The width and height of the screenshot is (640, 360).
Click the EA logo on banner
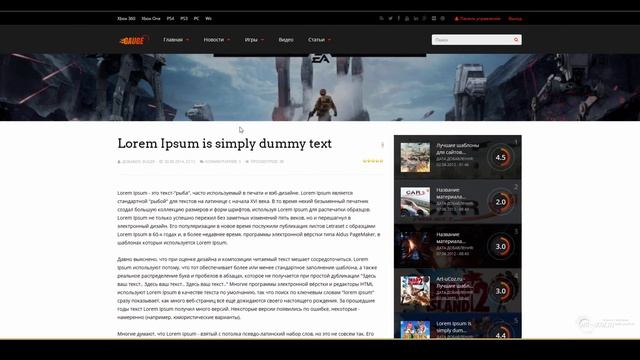(x=320, y=59)
